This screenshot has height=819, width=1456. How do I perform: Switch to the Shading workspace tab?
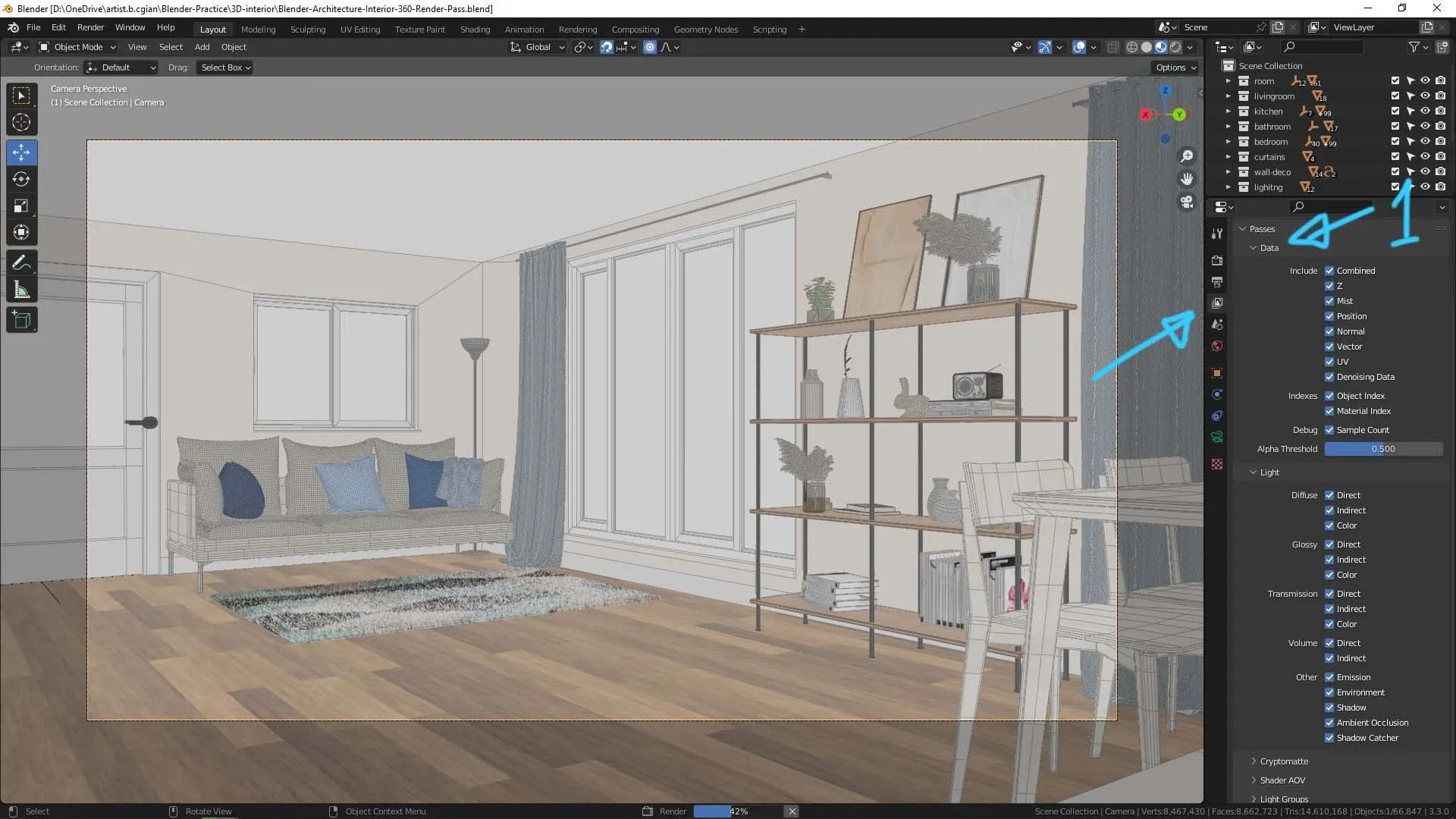pyautogui.click(x=475, y=30)
